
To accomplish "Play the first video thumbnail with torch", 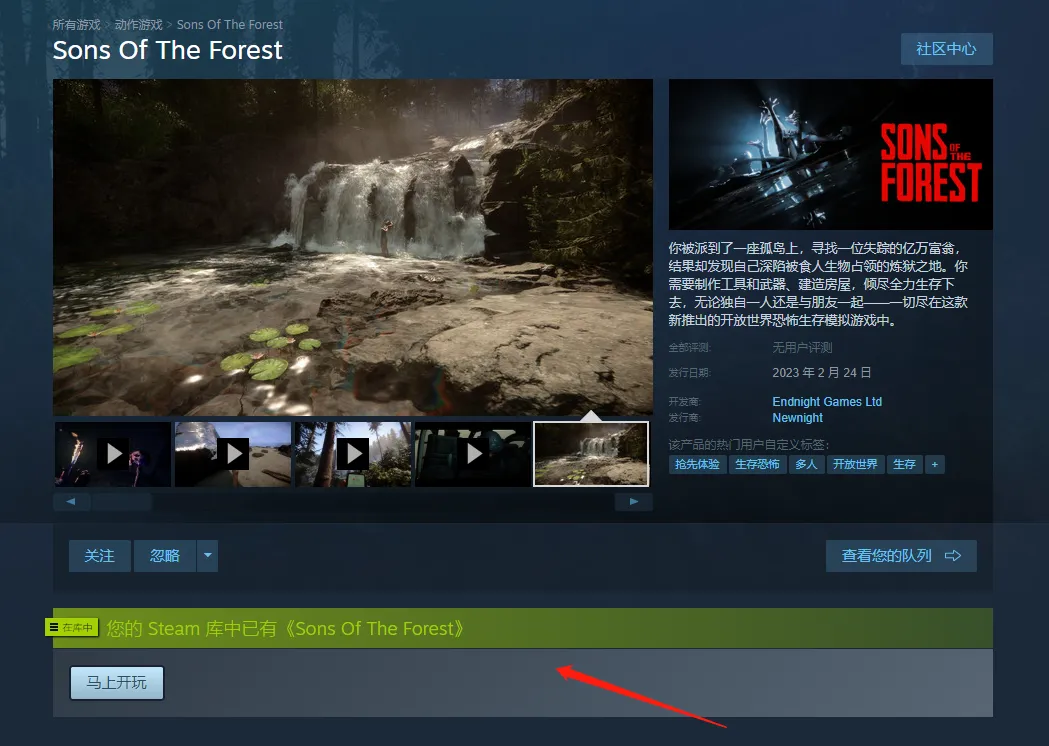I will coord(113,454).
